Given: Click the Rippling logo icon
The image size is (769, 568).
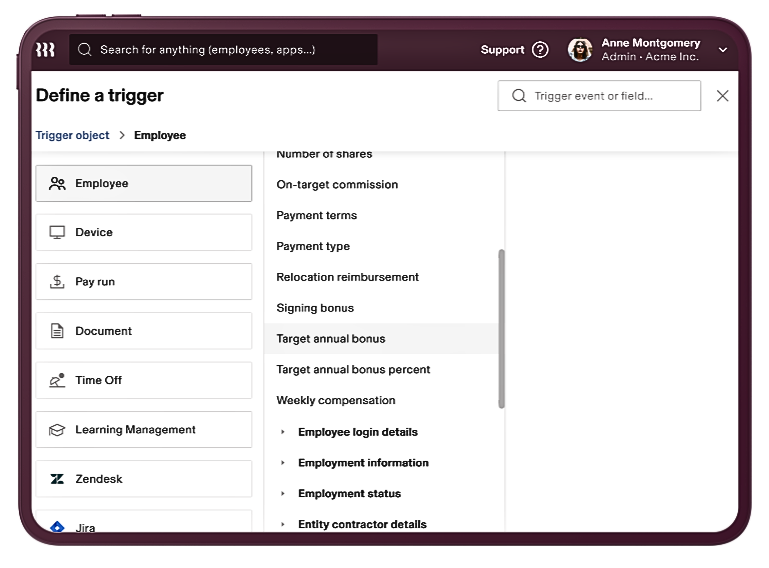Looking at the screenshot, I should point(45,50).
